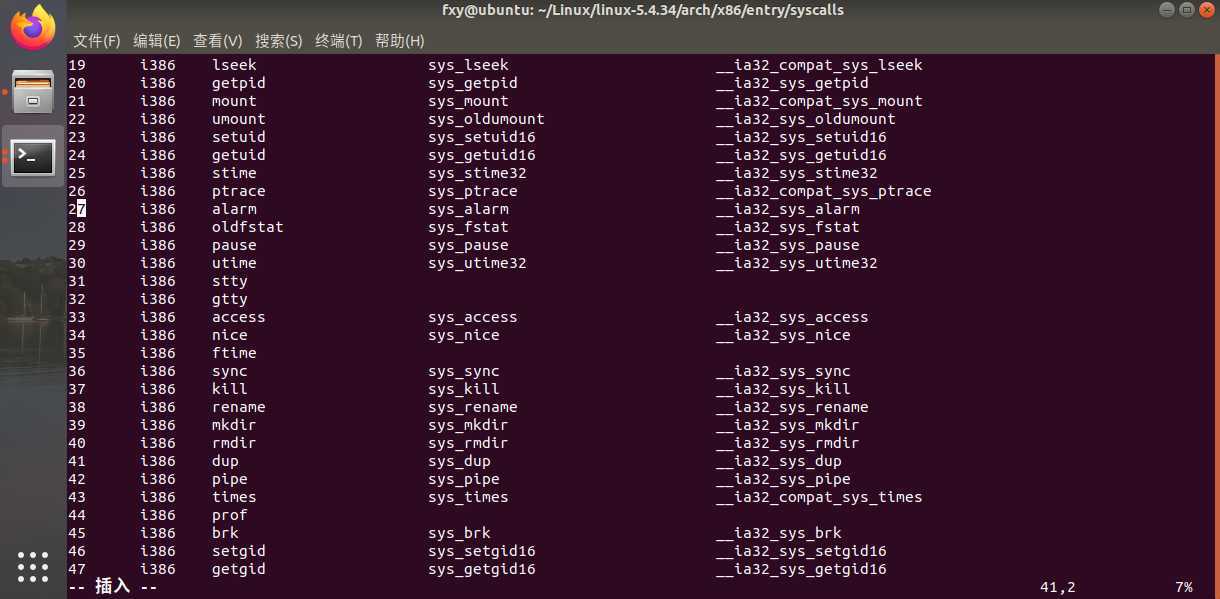Screen dimensions: 1220x599
Task: Minimize the terminal window
Action: click(1166, 10)
